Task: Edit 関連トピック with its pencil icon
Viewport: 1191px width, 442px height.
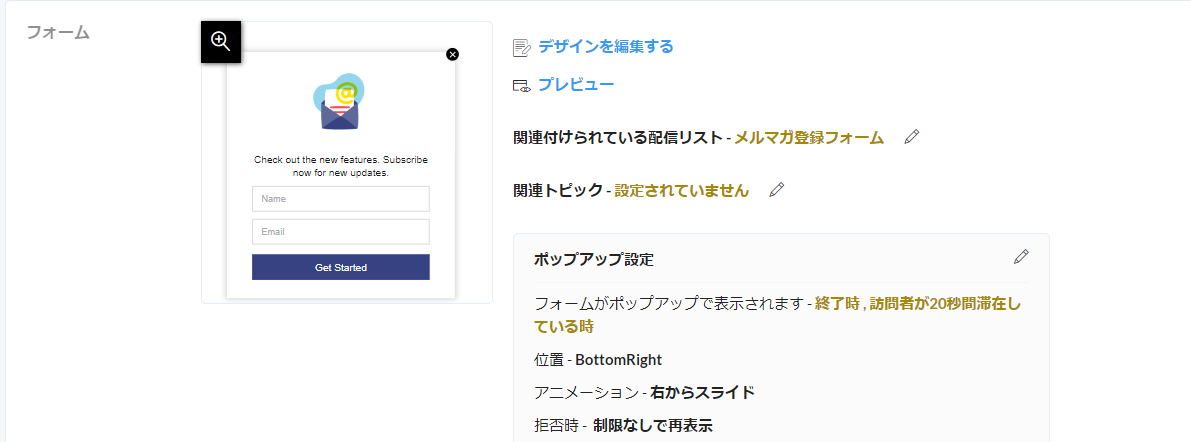Action: [776, 191]
